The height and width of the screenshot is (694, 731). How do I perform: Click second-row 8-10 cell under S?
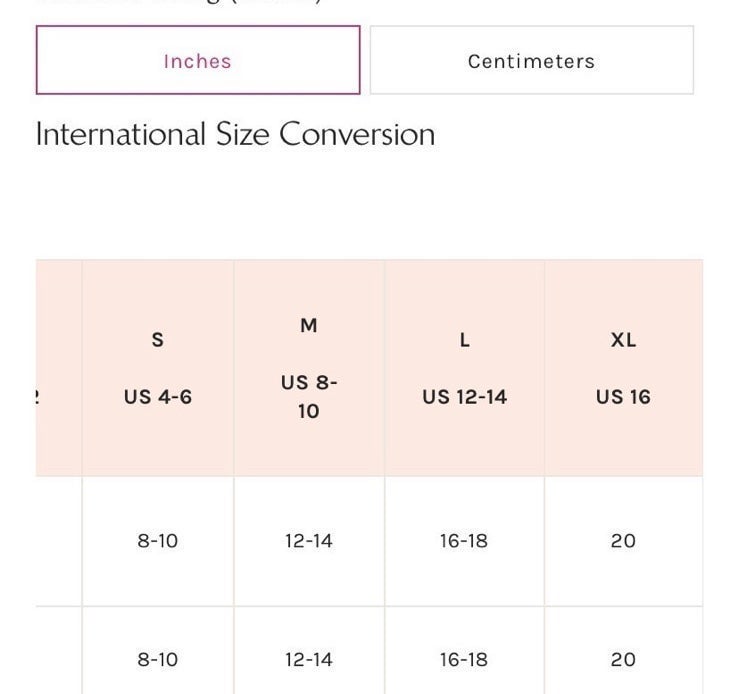coord(158,651)
